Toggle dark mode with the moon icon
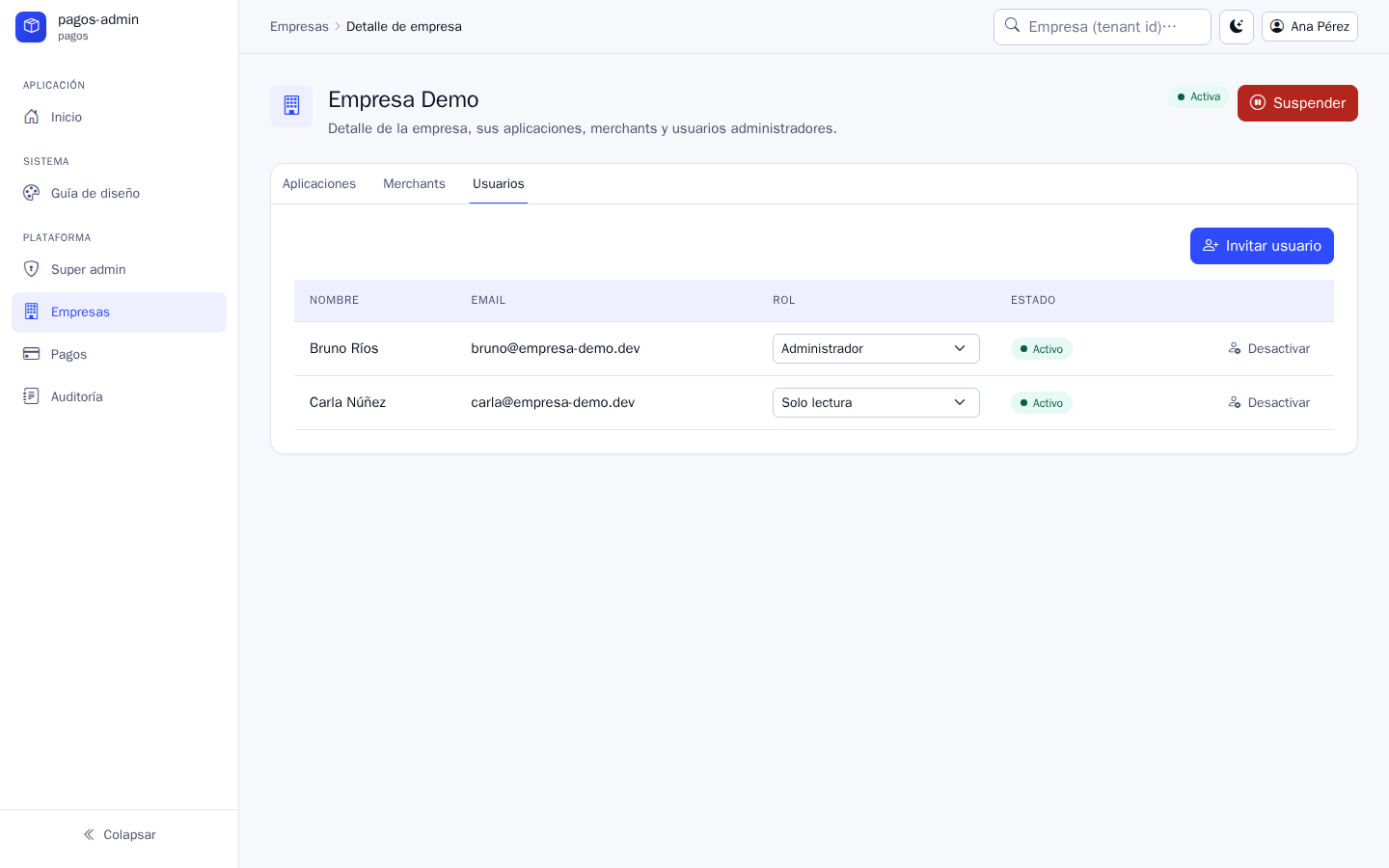This screenshot has height=868, width=1389. 1237,27
